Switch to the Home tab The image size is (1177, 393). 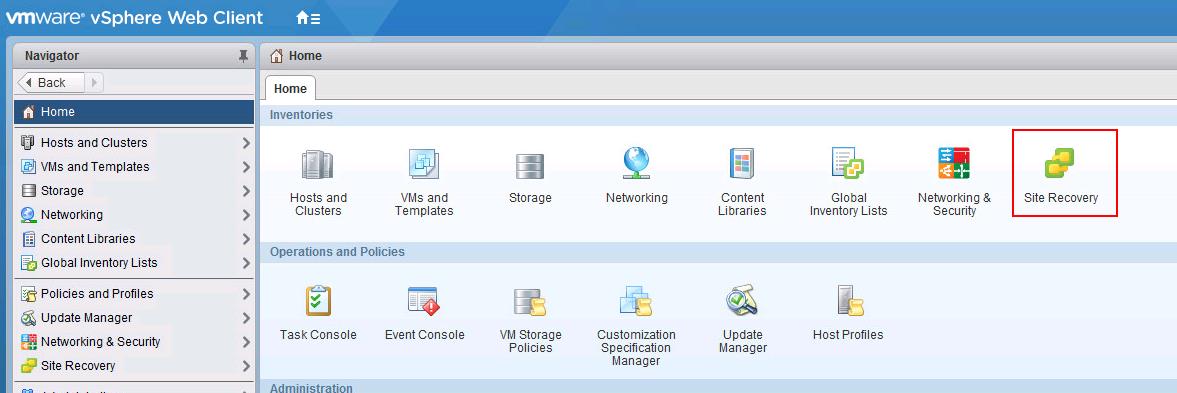pos(290,88)
